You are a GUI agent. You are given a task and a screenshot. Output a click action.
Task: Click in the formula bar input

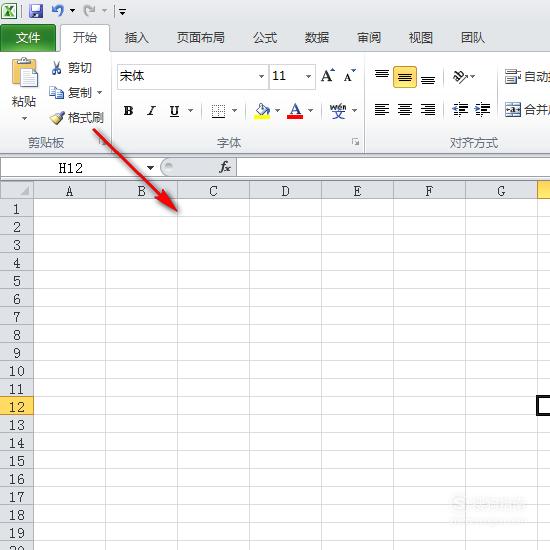[x=394, y=167]
